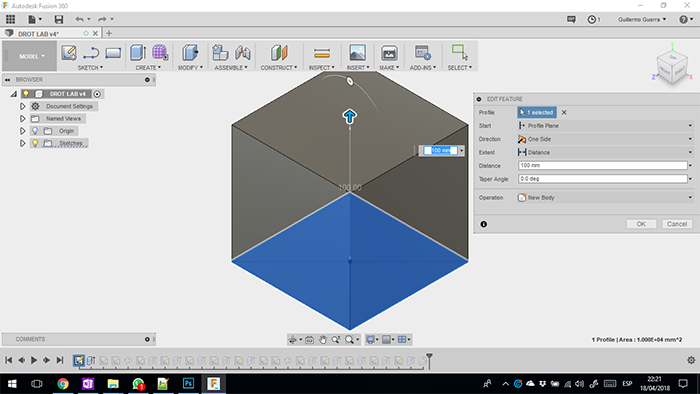Screen dimensions: 700x394
Task: Click the Fit zoom magnifier icon
Action: point(349,340)
